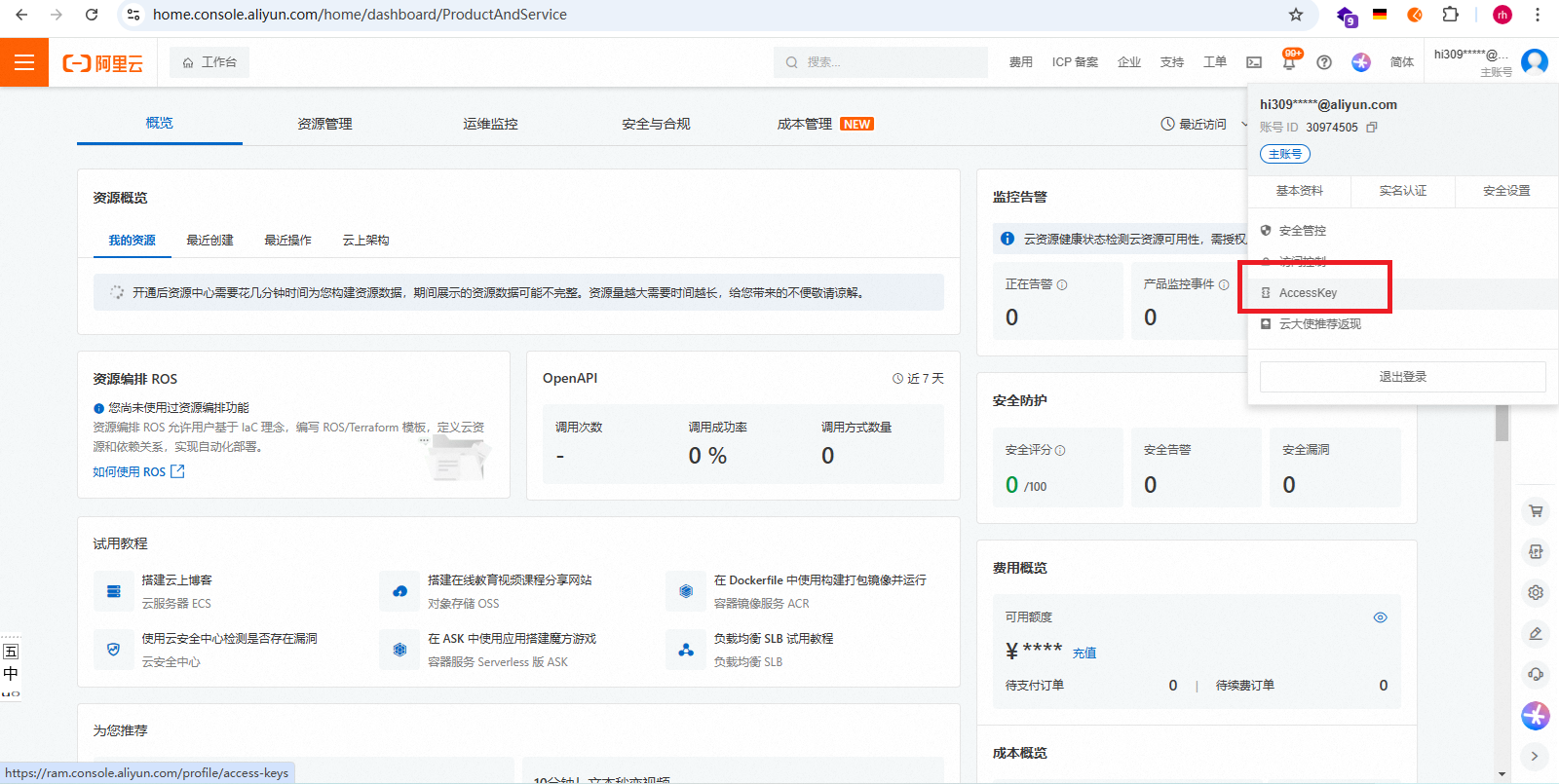Copy the account ID 30974505
The image size is (1559, 784).
(x=1372, y=128)
